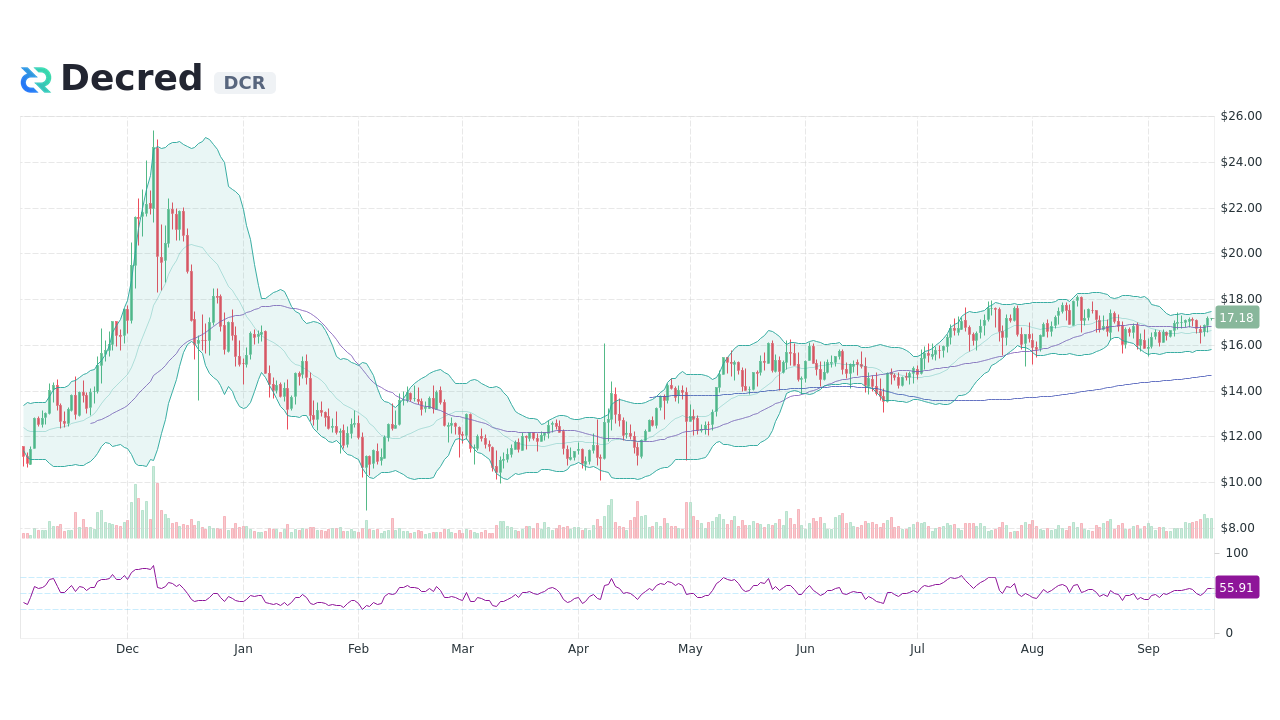Select the DCR ticker badge

(x=244, y=83)
